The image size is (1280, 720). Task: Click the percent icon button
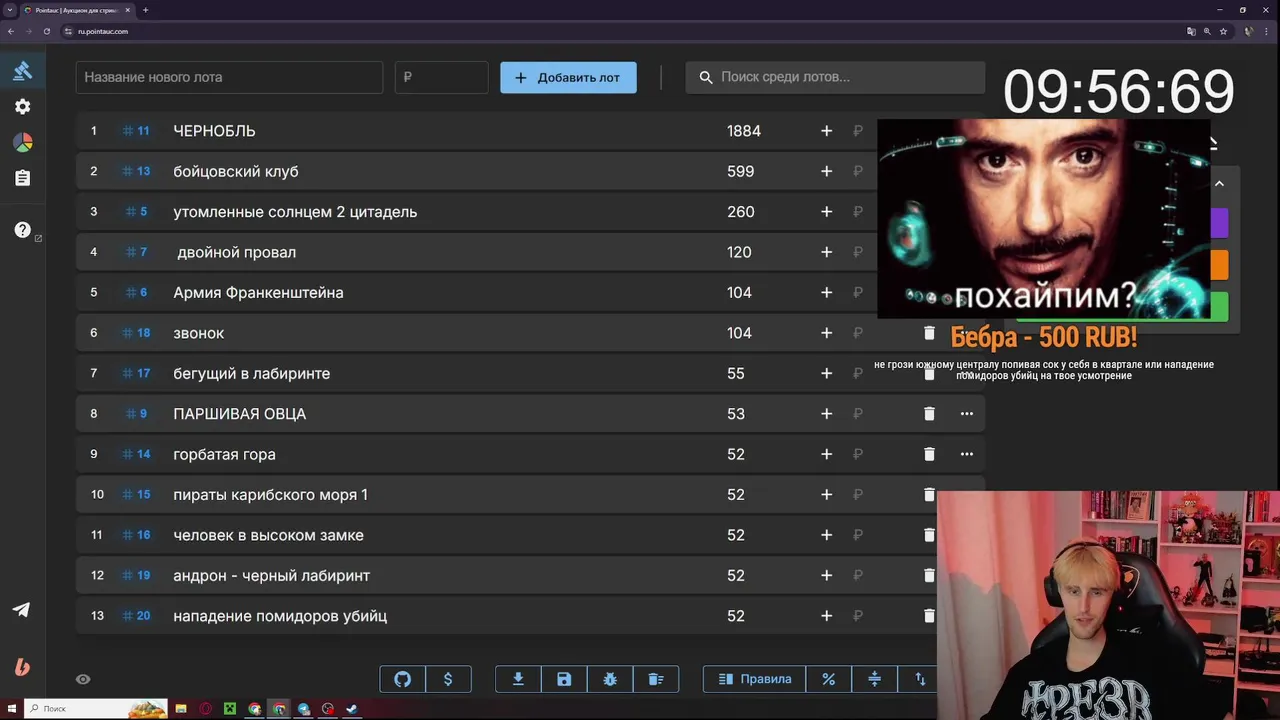pos(828,679)
